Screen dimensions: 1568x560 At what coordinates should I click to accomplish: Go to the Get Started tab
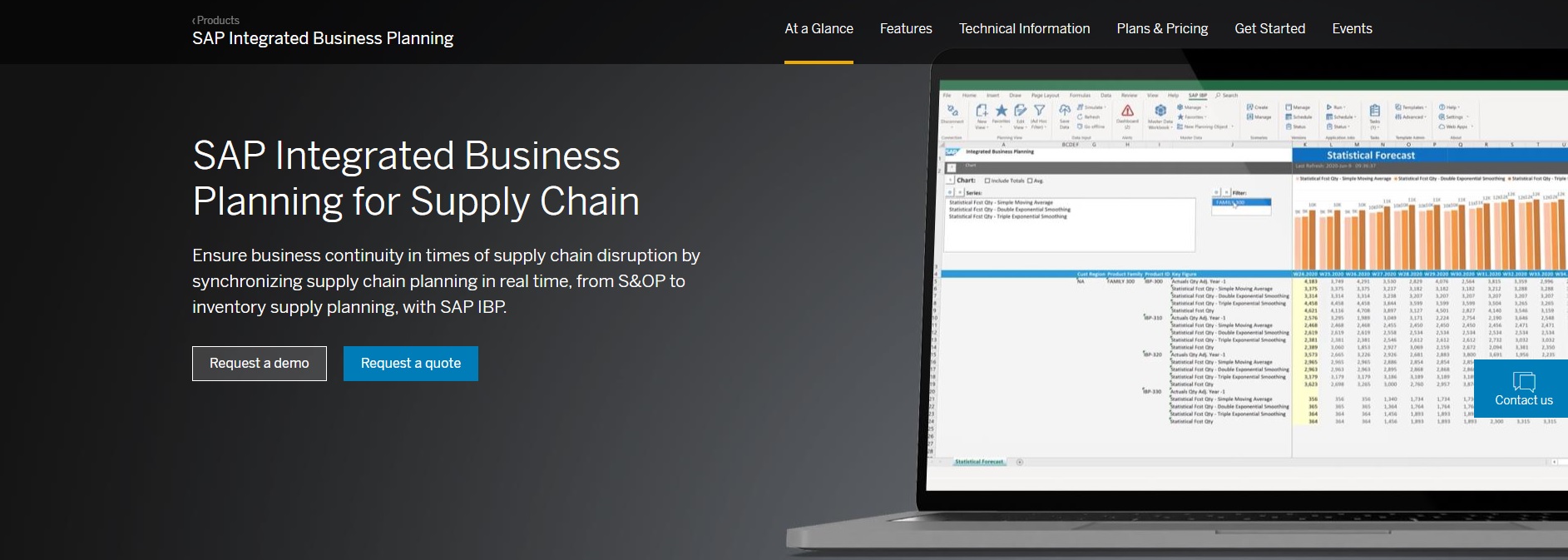1269,28
